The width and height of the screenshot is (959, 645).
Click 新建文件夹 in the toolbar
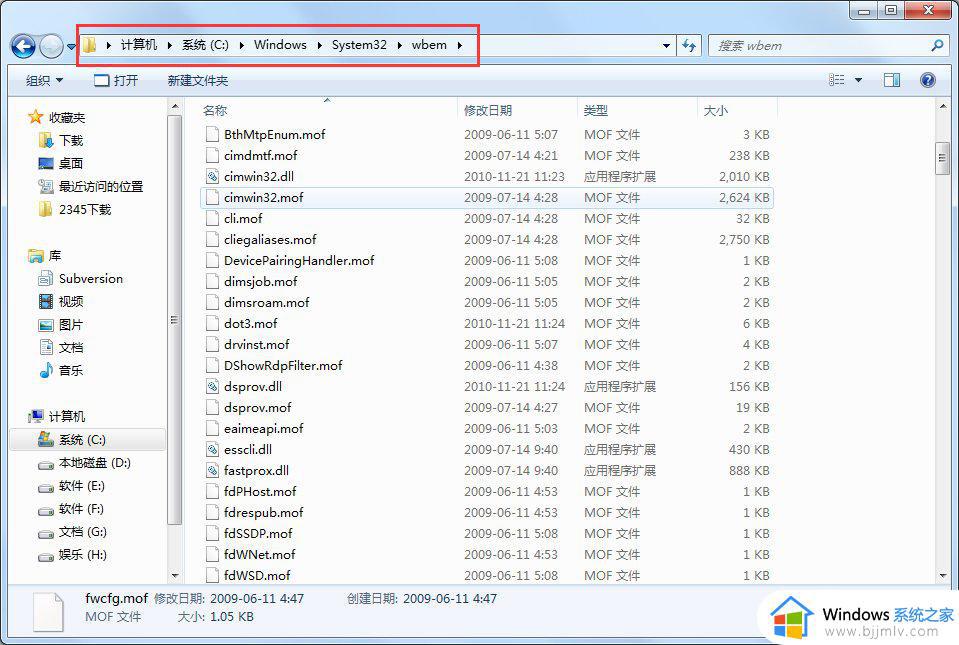(198, 80)
